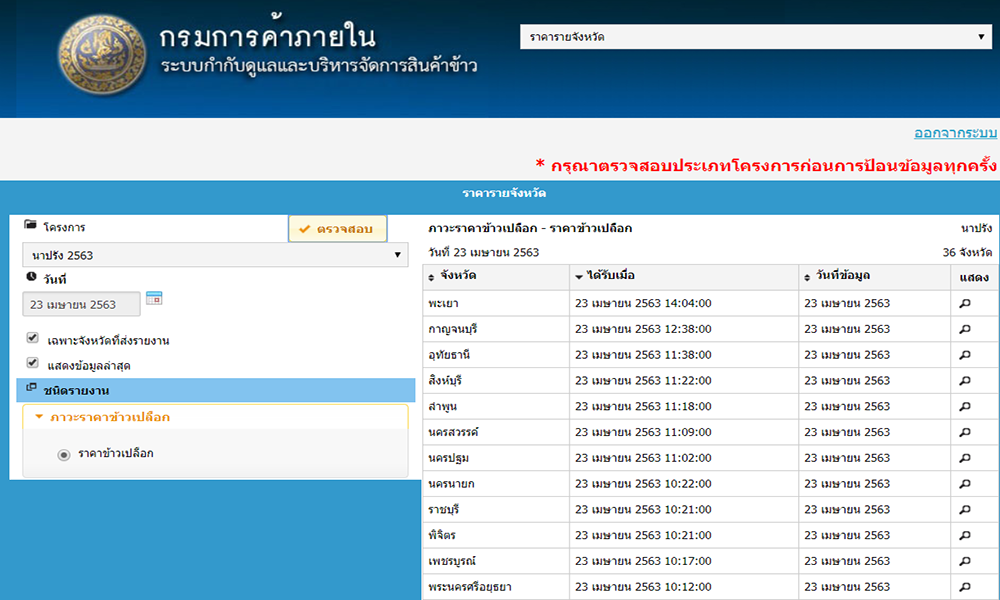The height and width of the screenshot is (600, 1000).
Task: Sort table by วันที่ข้อมูล column
Action: tap(874, 276)
